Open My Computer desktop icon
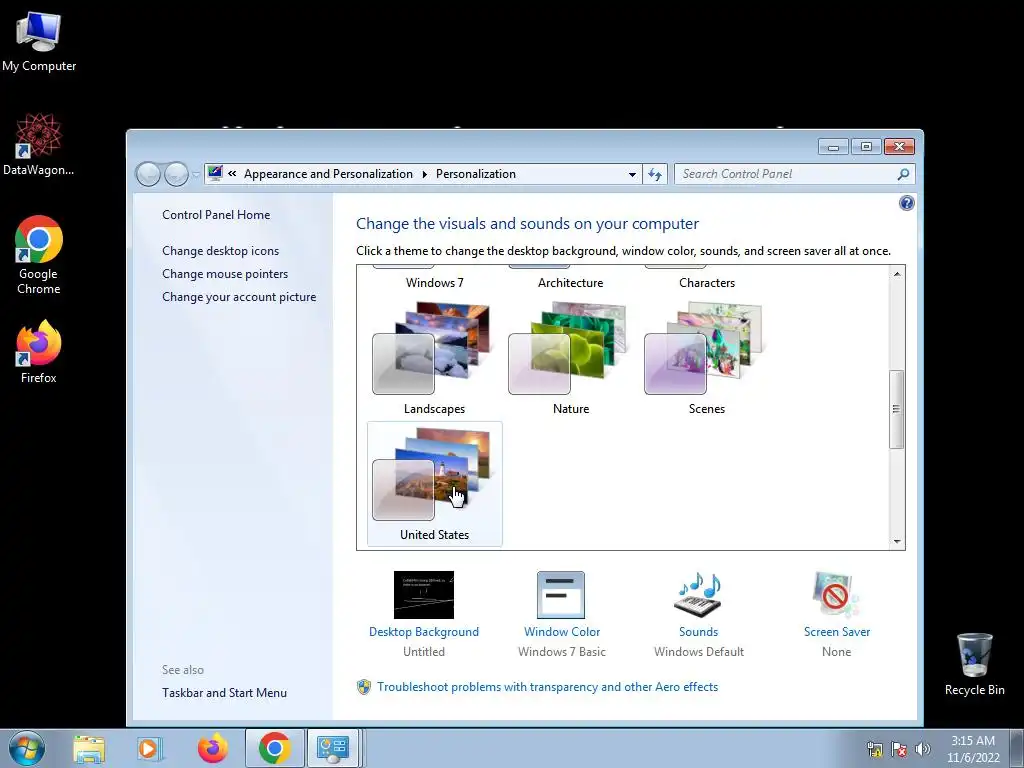This screenshot has height=768, width=1024. tap(39, 41)
